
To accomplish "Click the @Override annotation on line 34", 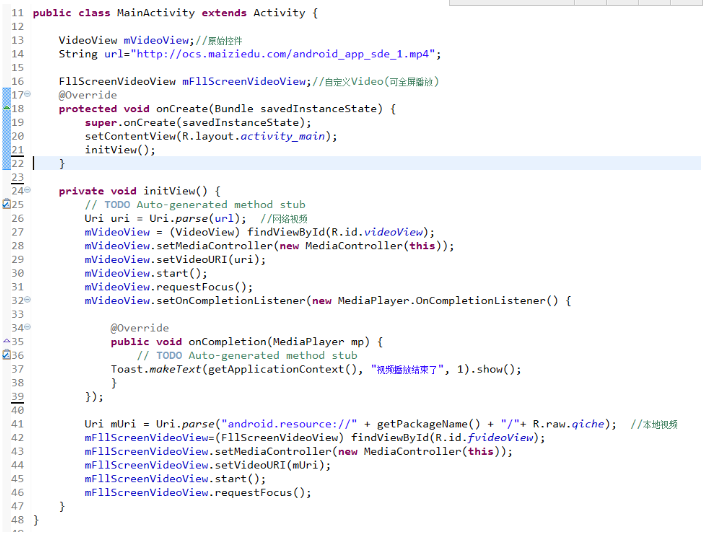I will pos(139,328).
